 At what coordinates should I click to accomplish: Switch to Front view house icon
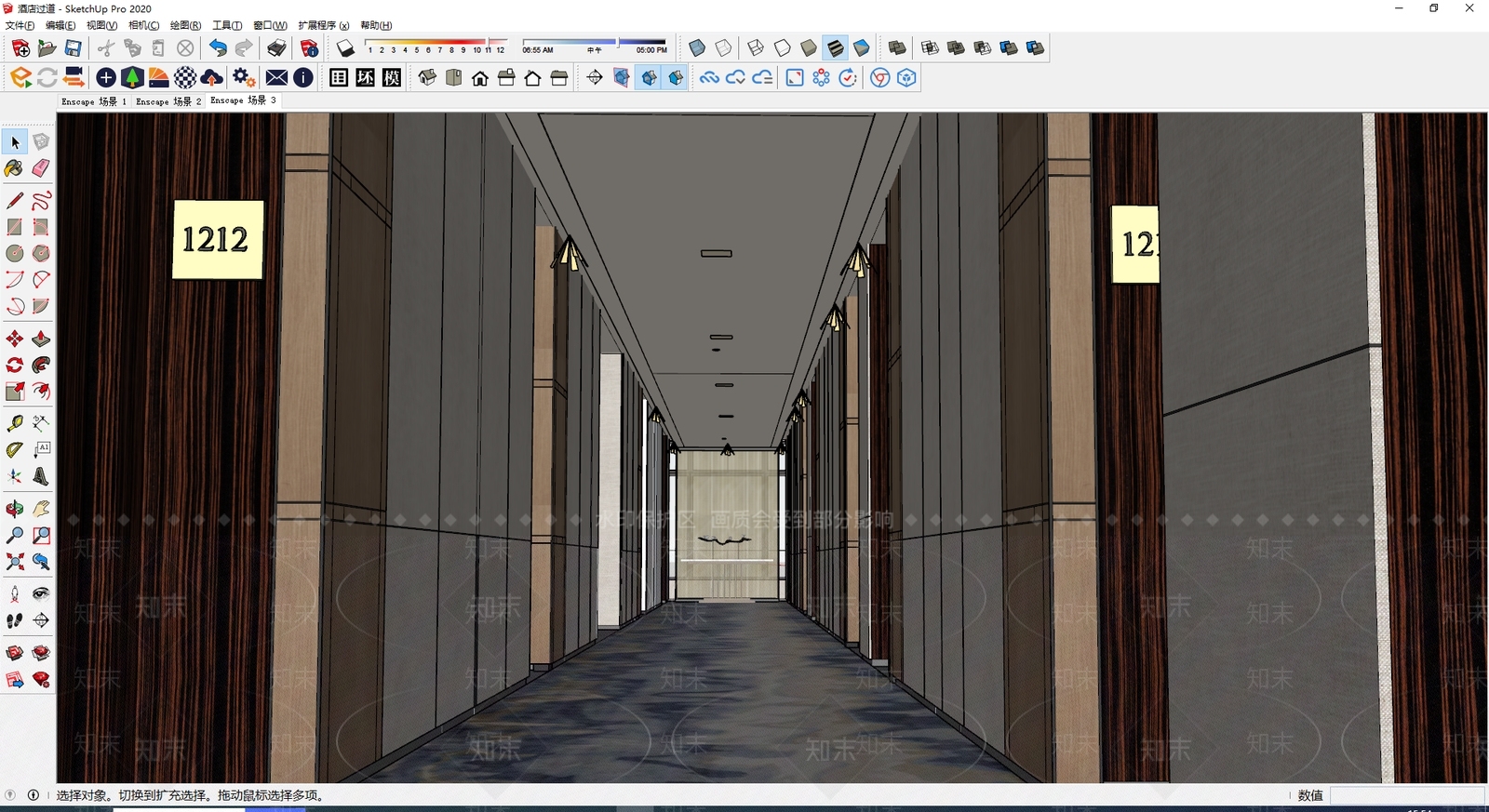[480, 78]
